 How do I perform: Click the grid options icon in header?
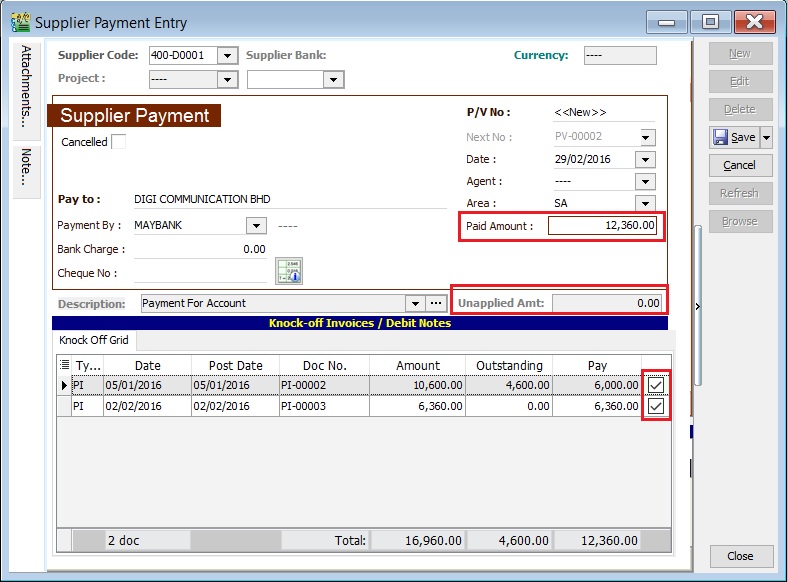click(65, 365)
